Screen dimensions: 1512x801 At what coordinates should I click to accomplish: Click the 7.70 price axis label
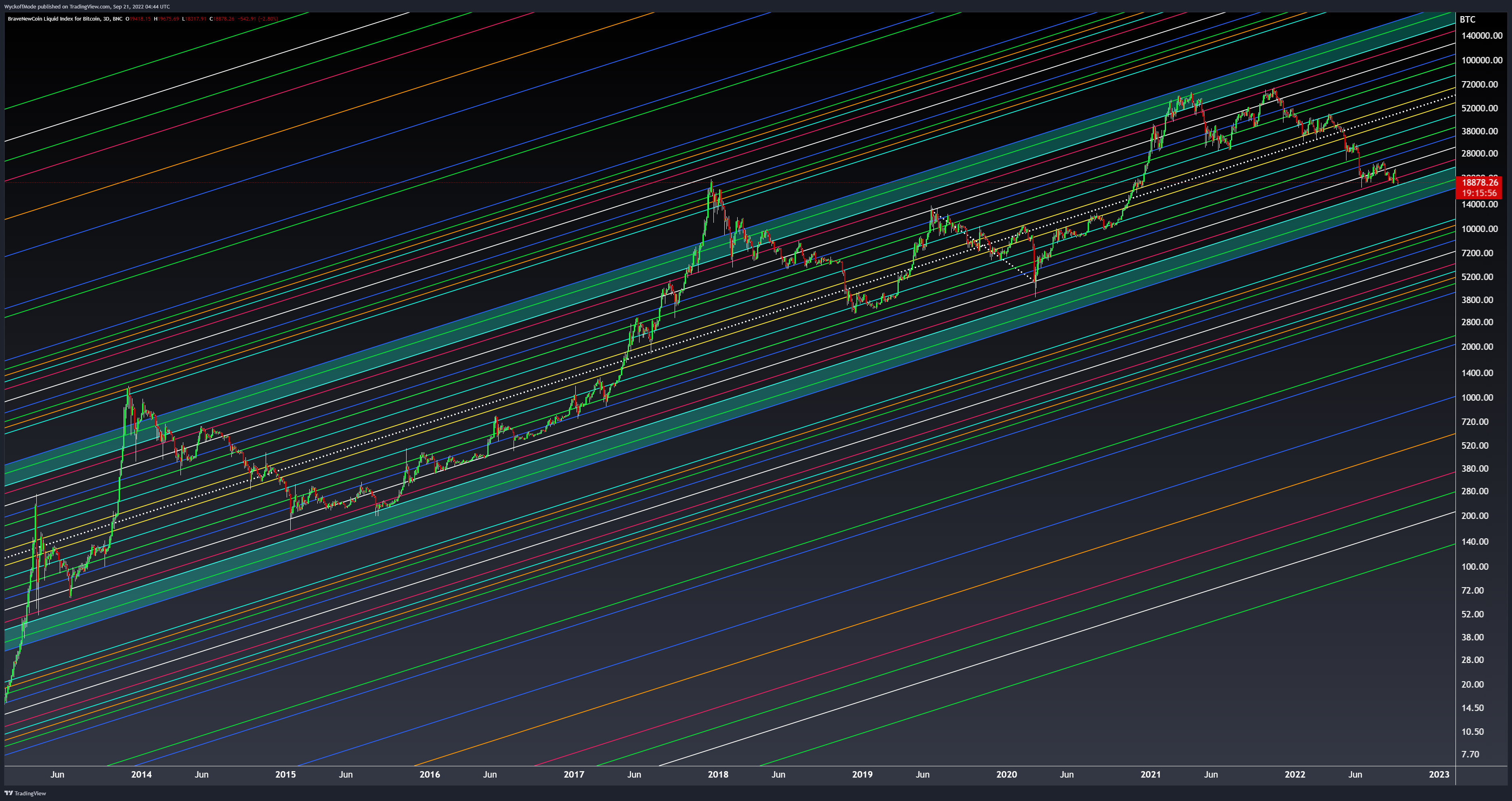click(x=1470, y=754)
